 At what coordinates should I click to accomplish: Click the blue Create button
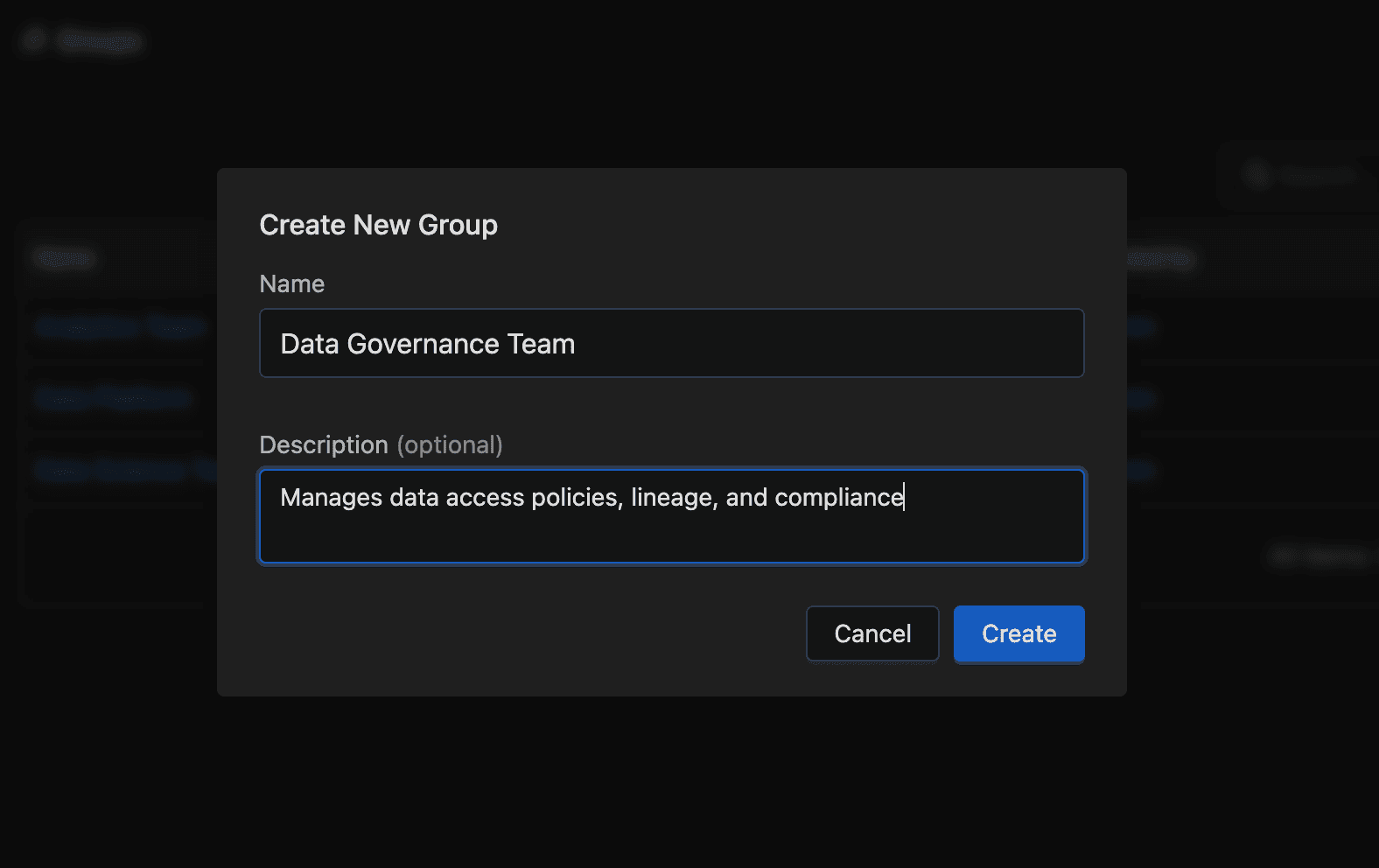click(1018, 634)
